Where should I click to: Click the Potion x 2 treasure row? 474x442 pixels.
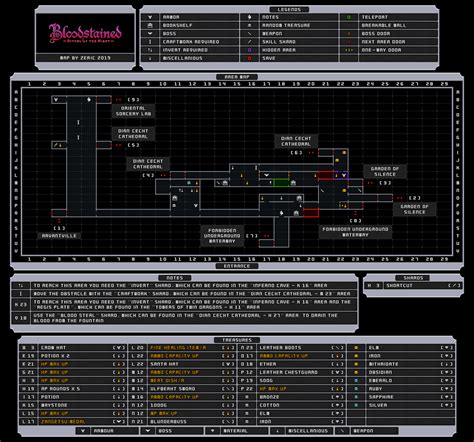click(73, 356)
